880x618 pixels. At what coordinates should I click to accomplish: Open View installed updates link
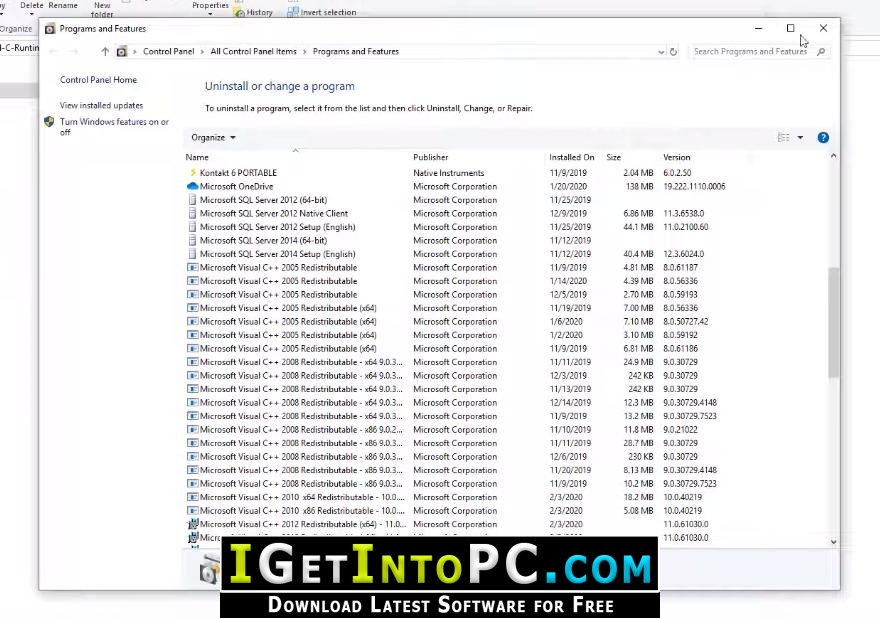click(101, 106)
